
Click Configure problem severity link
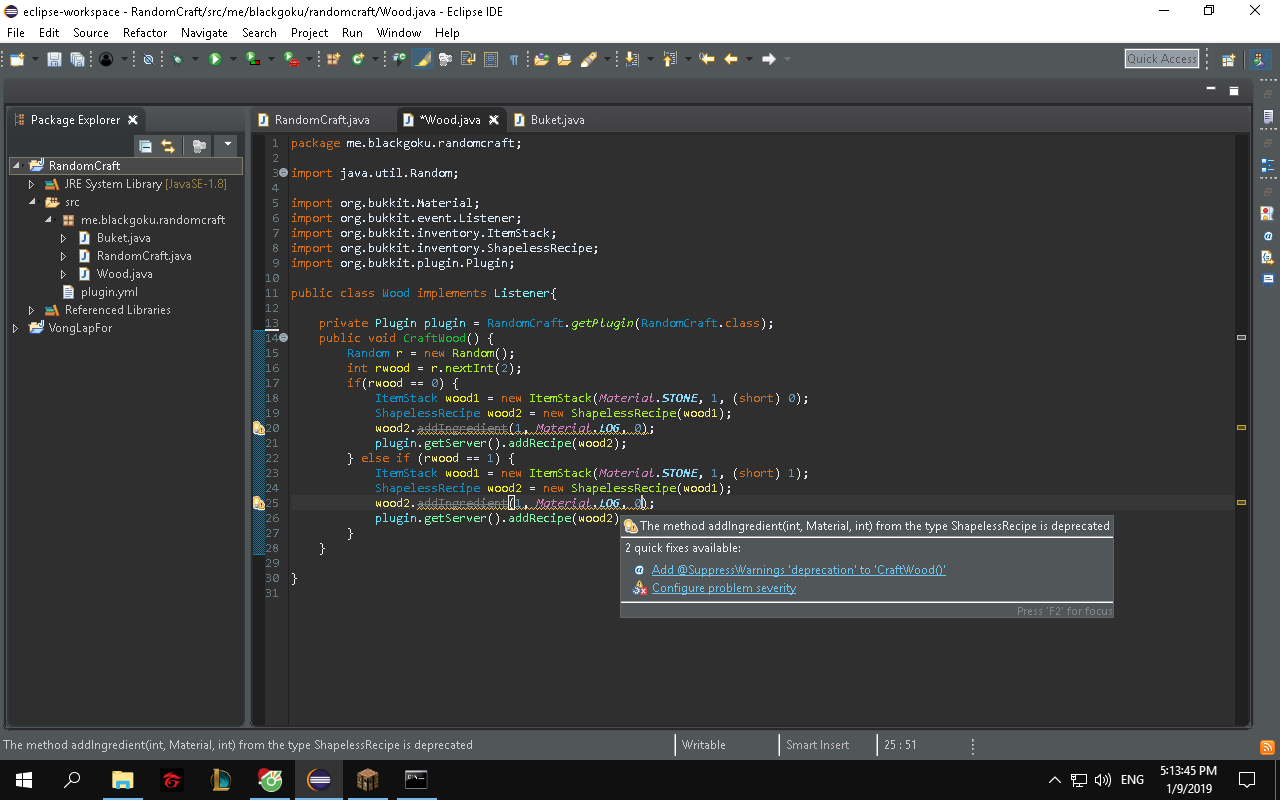pos(724,588)
